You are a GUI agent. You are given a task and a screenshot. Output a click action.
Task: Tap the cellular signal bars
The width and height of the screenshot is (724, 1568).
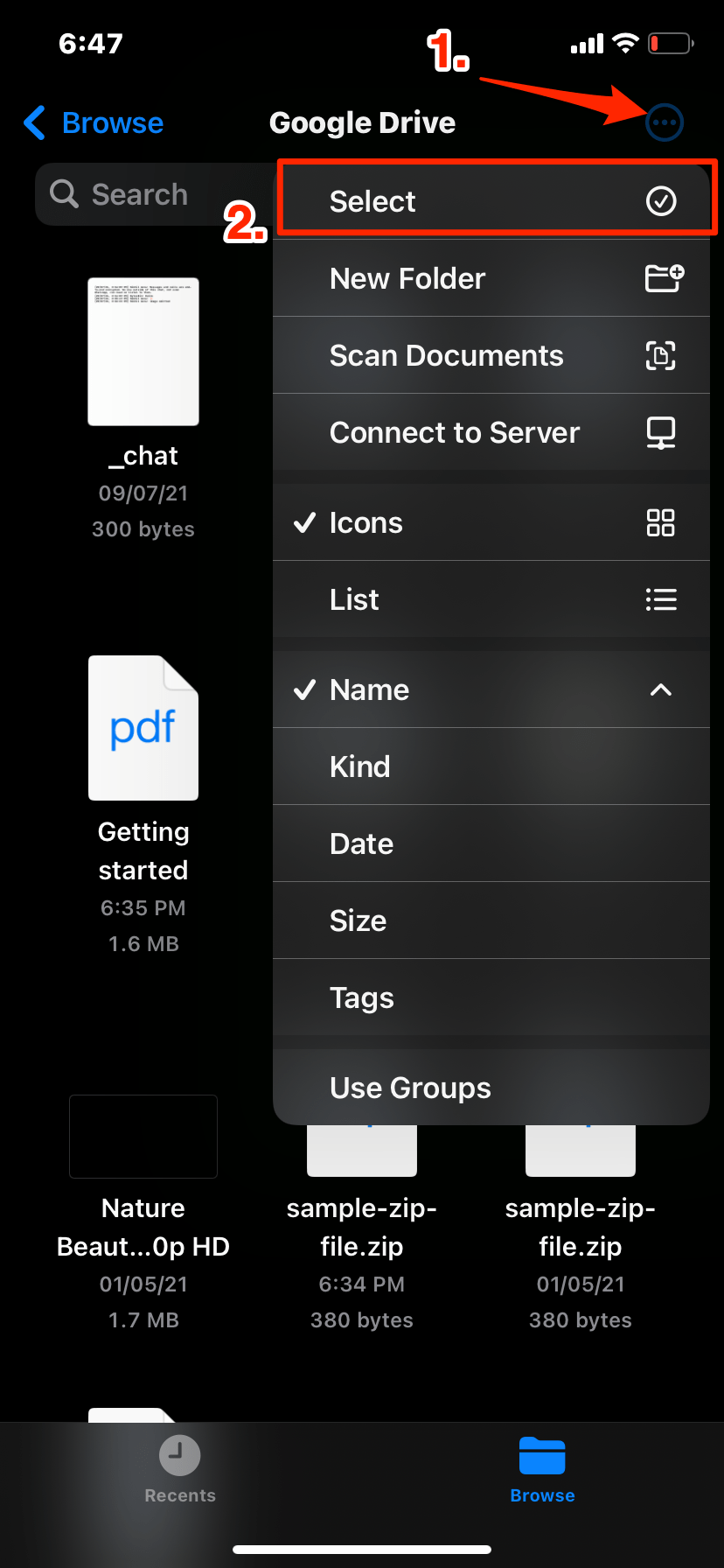587,44
